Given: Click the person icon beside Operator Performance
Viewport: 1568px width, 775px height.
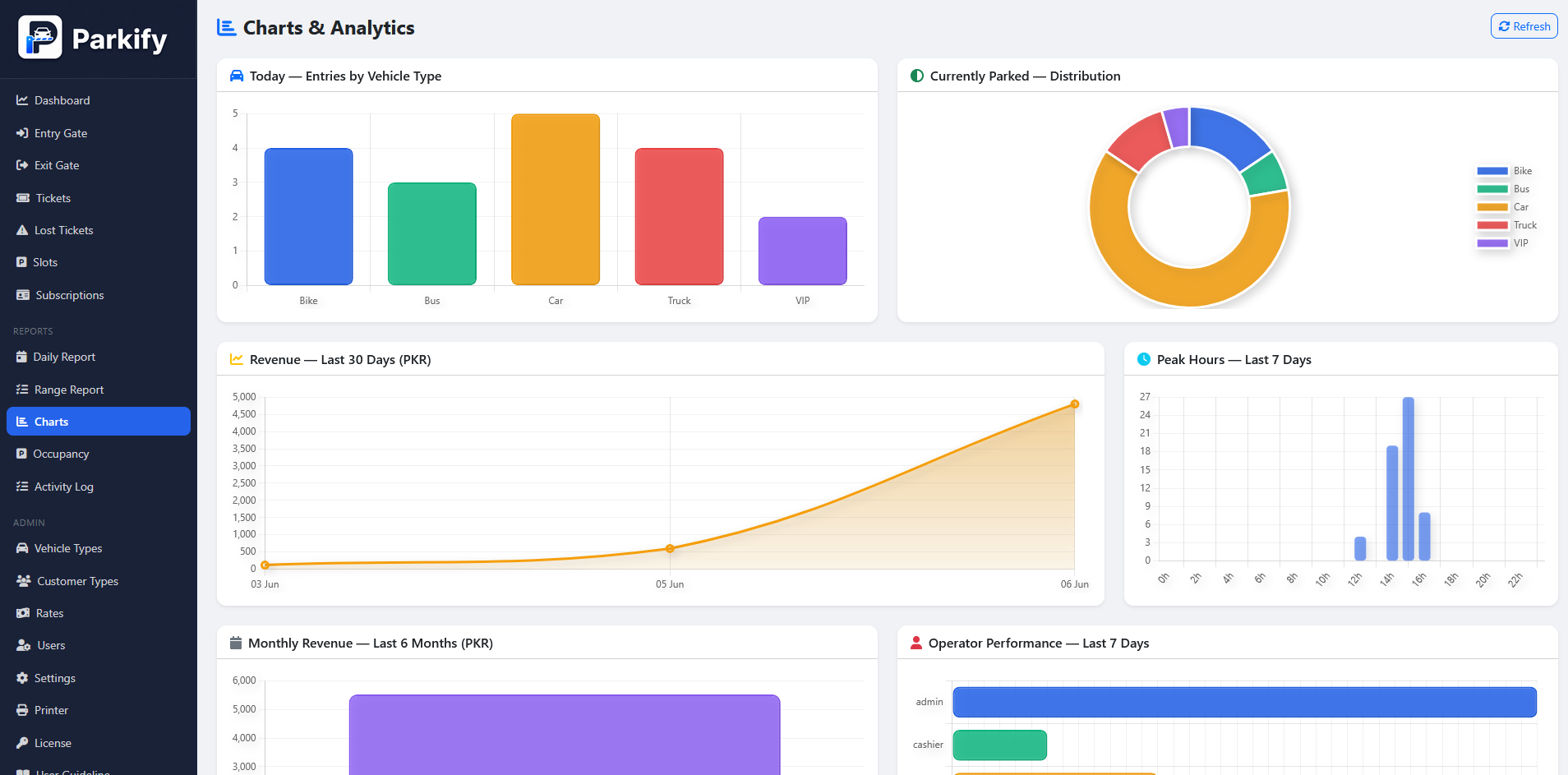Looking at the screenshot, I should (916, 643).
